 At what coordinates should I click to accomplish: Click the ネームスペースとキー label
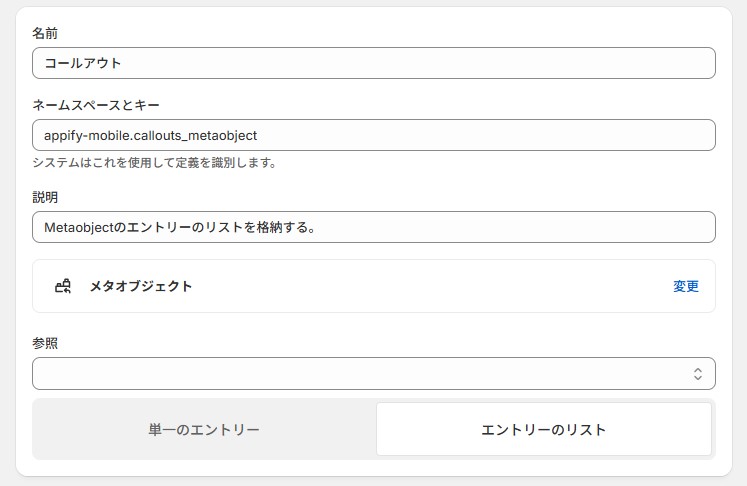click(x=96, y=105)
